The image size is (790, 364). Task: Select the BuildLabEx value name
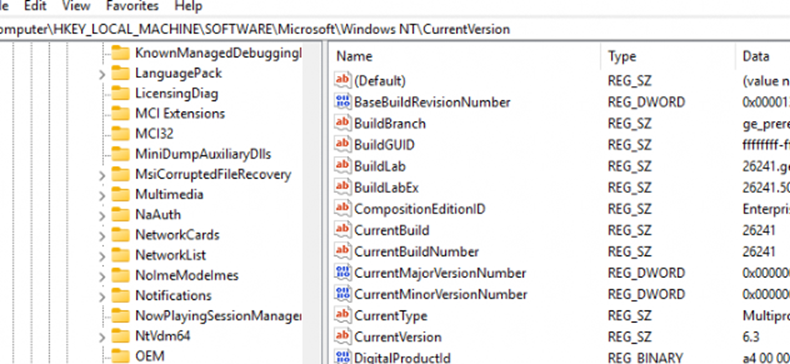(386, 188)
